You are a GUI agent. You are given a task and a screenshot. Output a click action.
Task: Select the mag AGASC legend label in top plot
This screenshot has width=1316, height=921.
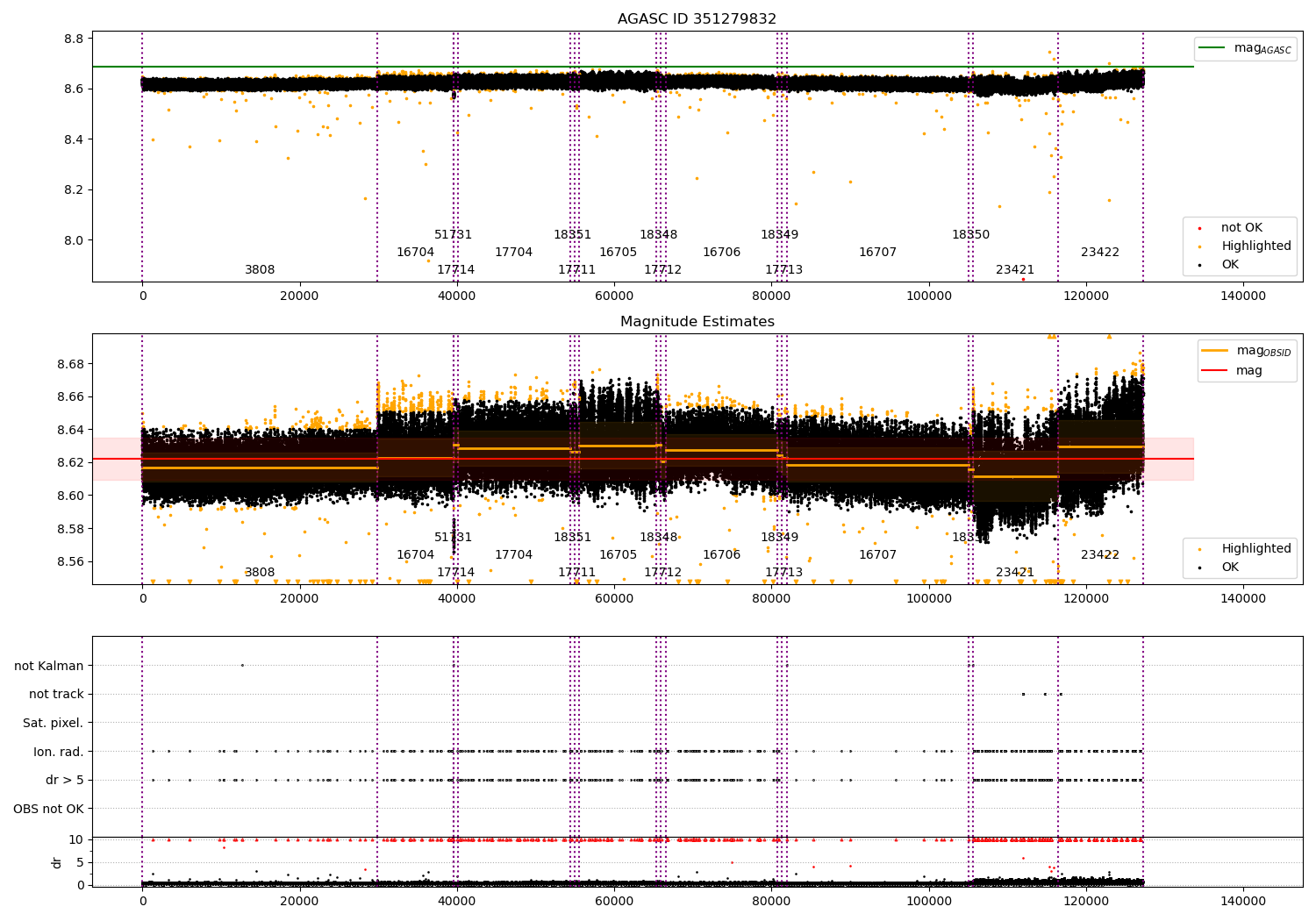pyautogui.click(x=1262, y=48)
